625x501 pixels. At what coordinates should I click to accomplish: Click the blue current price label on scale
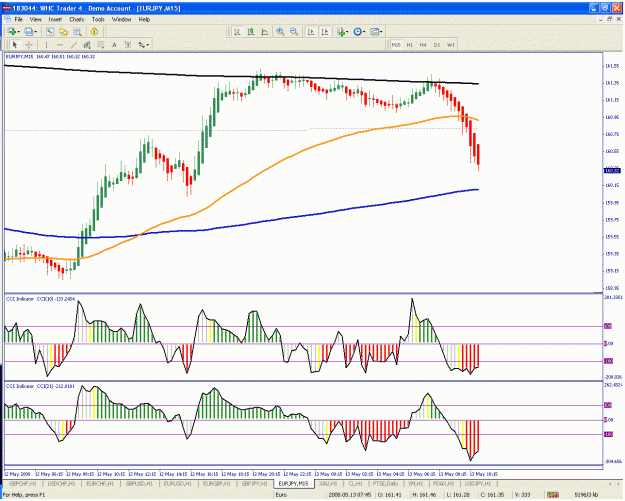pyautogui.click(x=612, y=171)
